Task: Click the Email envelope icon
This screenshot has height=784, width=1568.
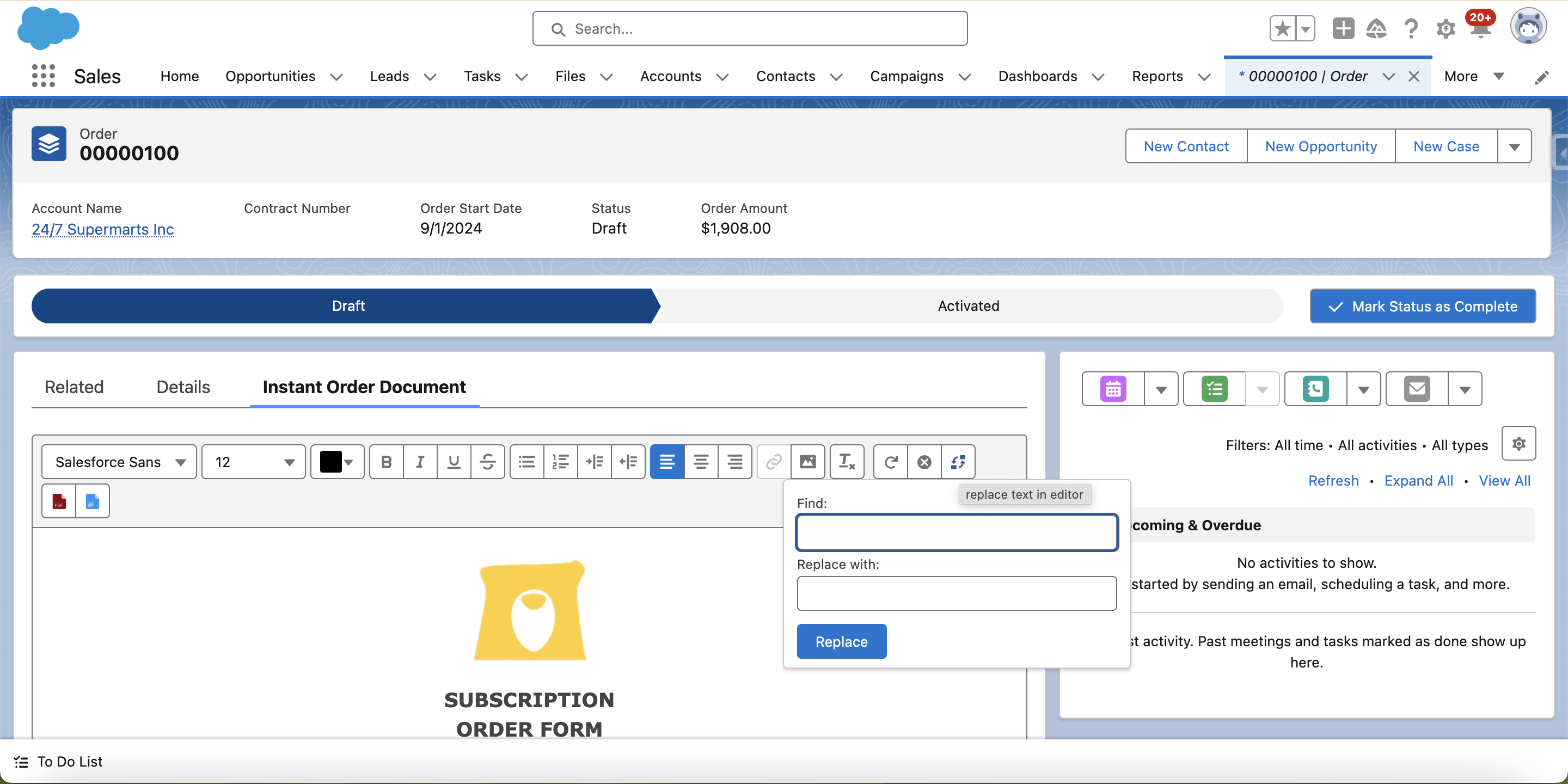Action: click(x=1417, y=389)
